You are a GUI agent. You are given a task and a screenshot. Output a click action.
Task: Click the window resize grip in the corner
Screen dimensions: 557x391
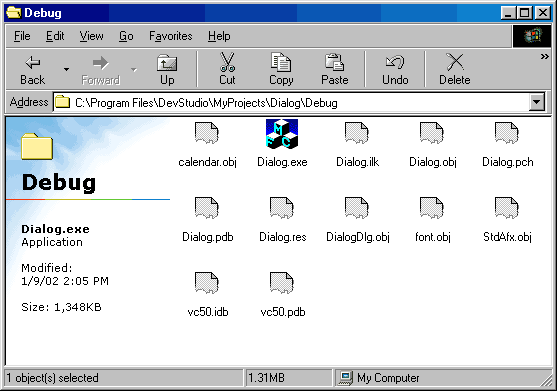click(x=546, y=380)
